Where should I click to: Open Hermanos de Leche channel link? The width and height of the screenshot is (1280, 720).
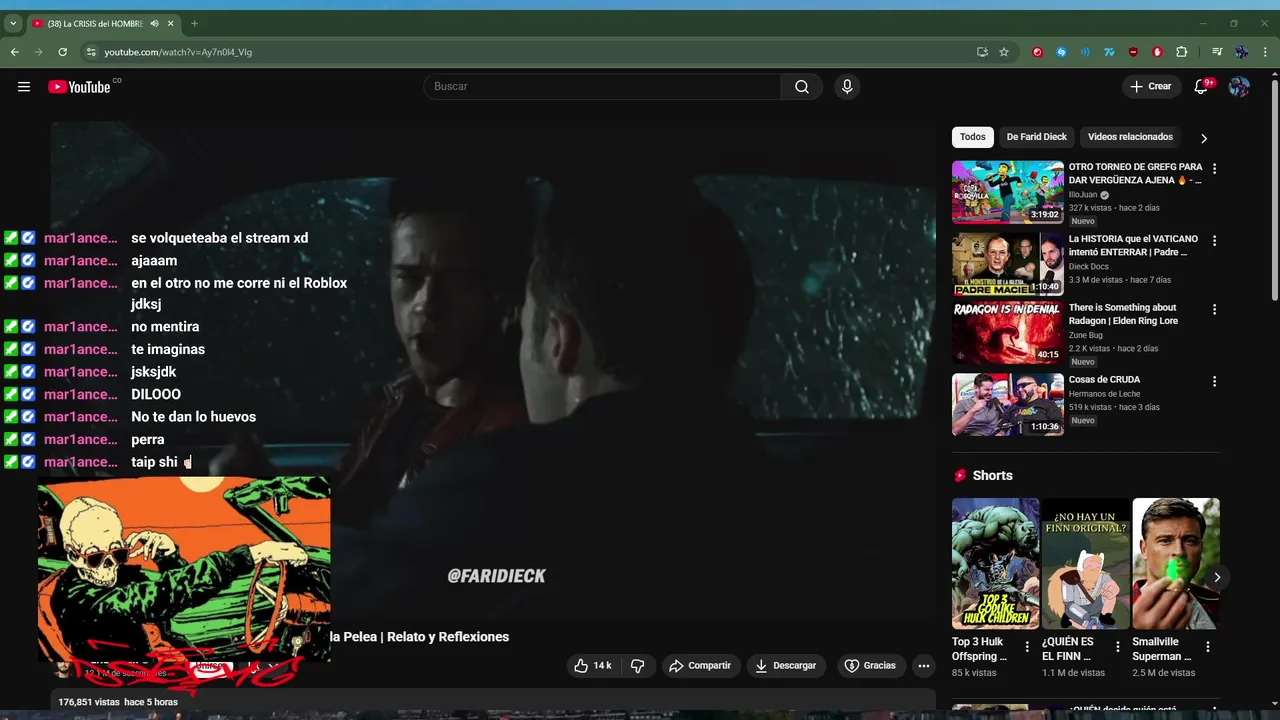coord(1104,394)
